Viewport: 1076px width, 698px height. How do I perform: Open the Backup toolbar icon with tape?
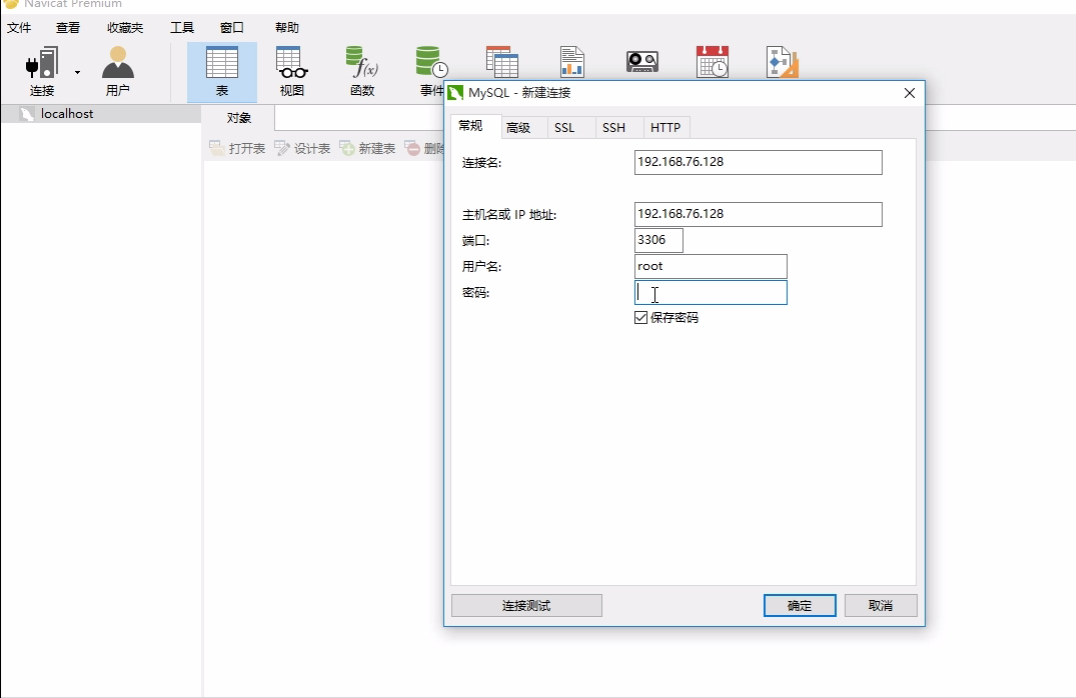(x=642, y=62)
